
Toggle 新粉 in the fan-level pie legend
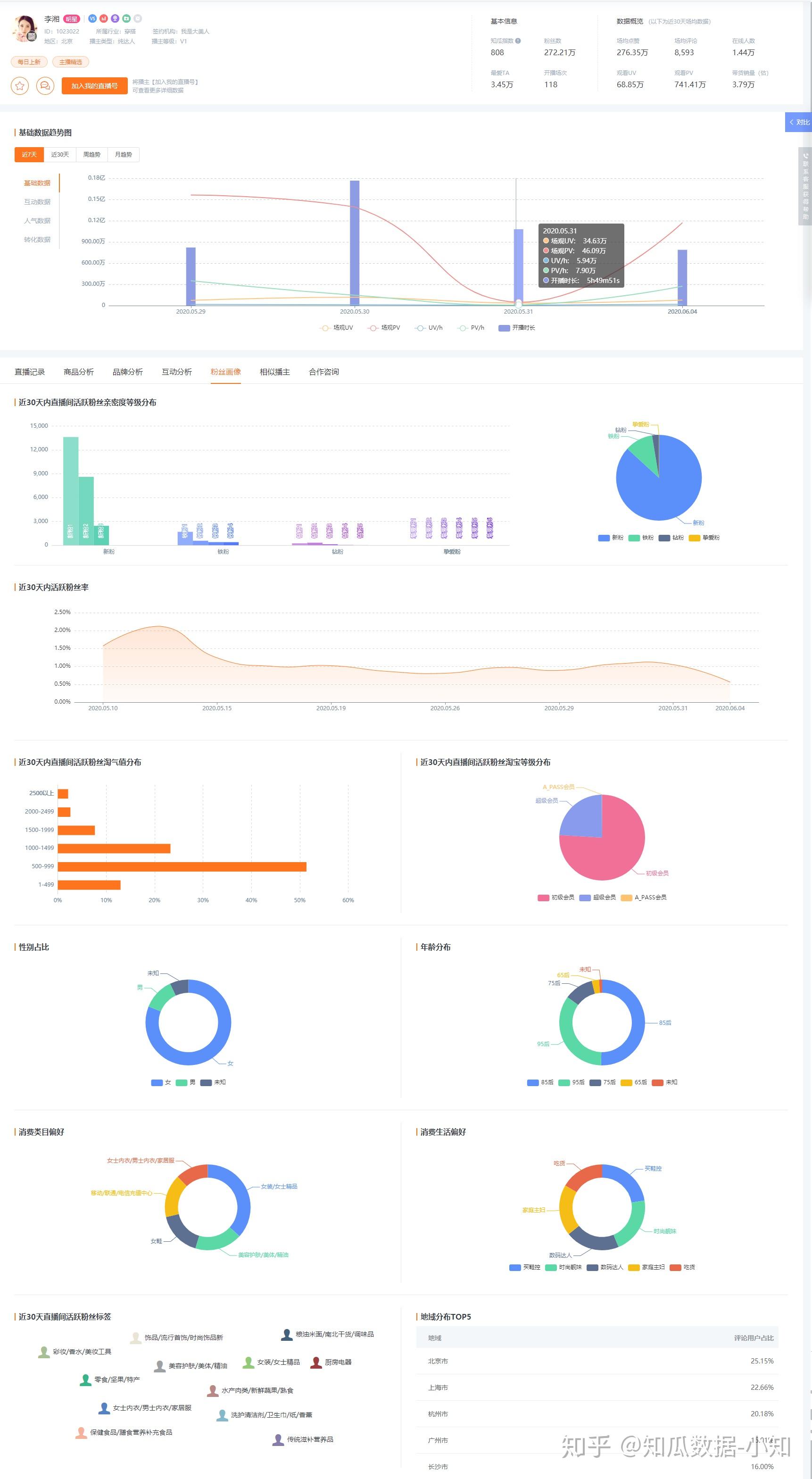coord(611,538)
